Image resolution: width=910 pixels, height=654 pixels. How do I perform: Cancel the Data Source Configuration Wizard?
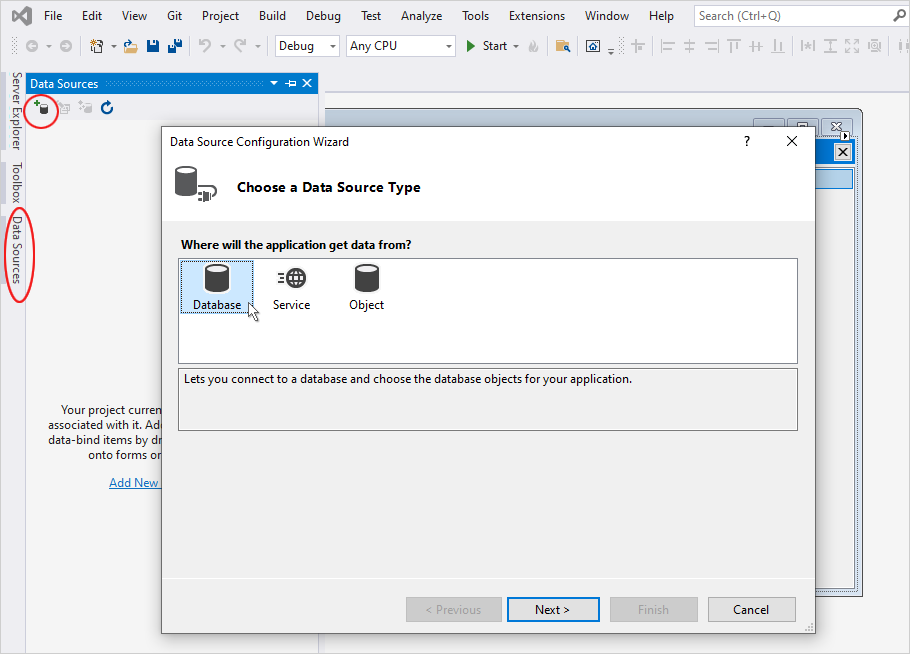(751, 610)
